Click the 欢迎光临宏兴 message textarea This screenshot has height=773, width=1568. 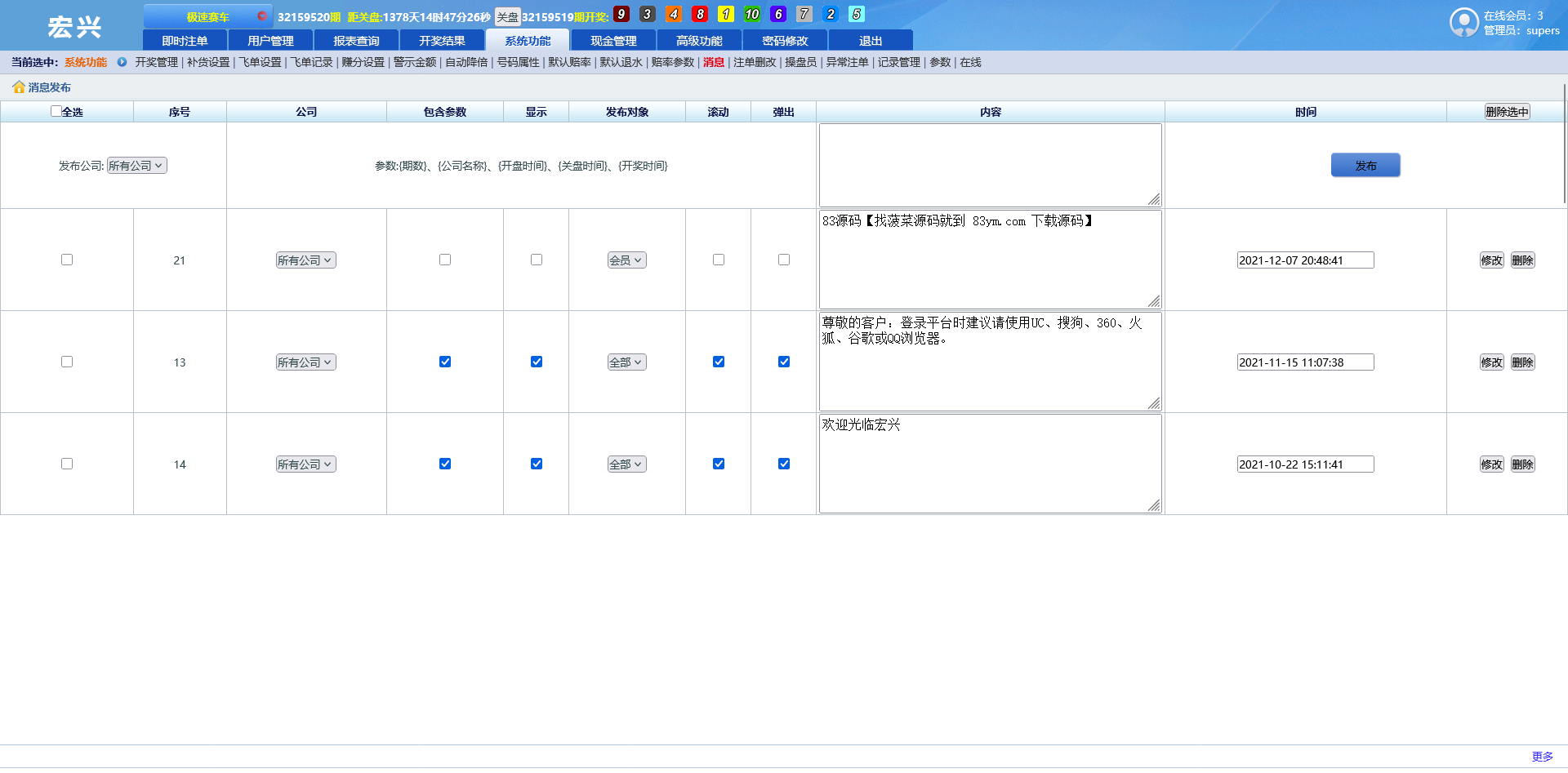[990, 464]
